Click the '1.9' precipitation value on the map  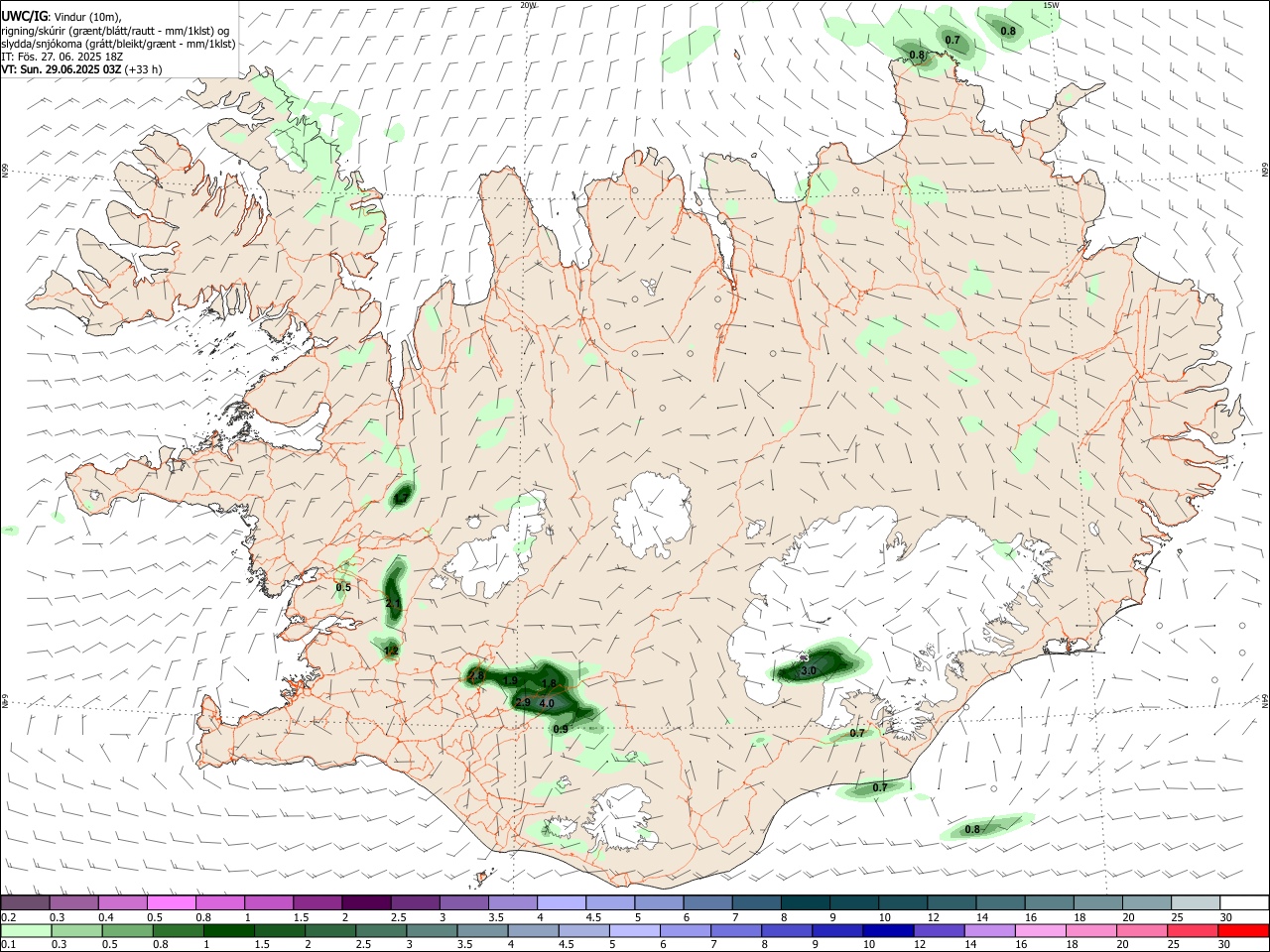511,680
